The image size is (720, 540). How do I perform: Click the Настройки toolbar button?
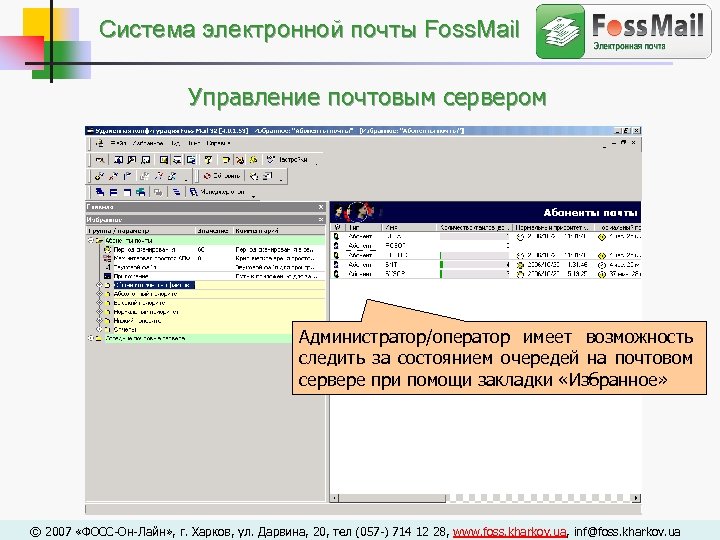(287, 160)
